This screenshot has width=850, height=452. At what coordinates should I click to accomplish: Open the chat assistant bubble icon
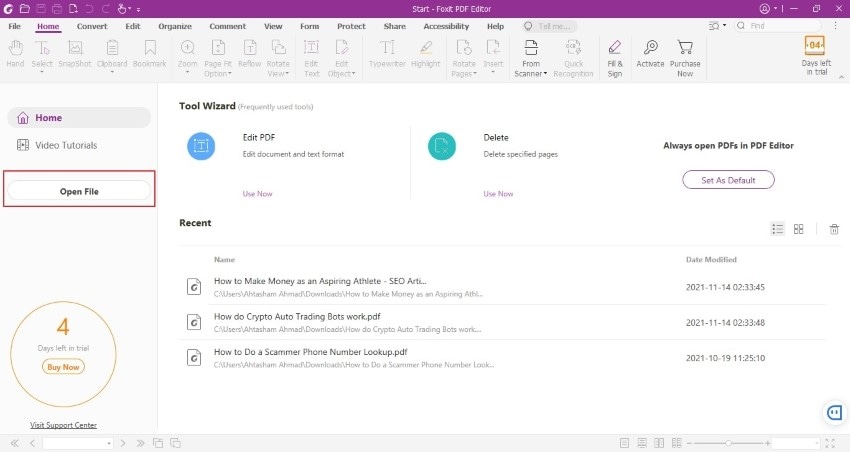tap(834, 413)
